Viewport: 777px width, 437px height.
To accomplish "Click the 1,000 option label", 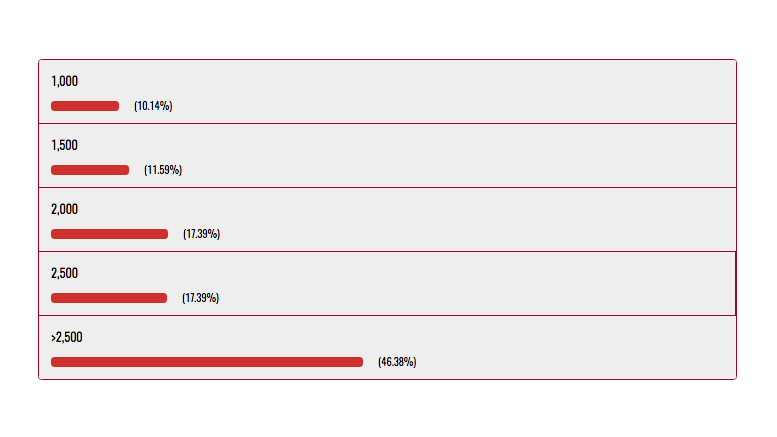I will (x=64, y=81).
